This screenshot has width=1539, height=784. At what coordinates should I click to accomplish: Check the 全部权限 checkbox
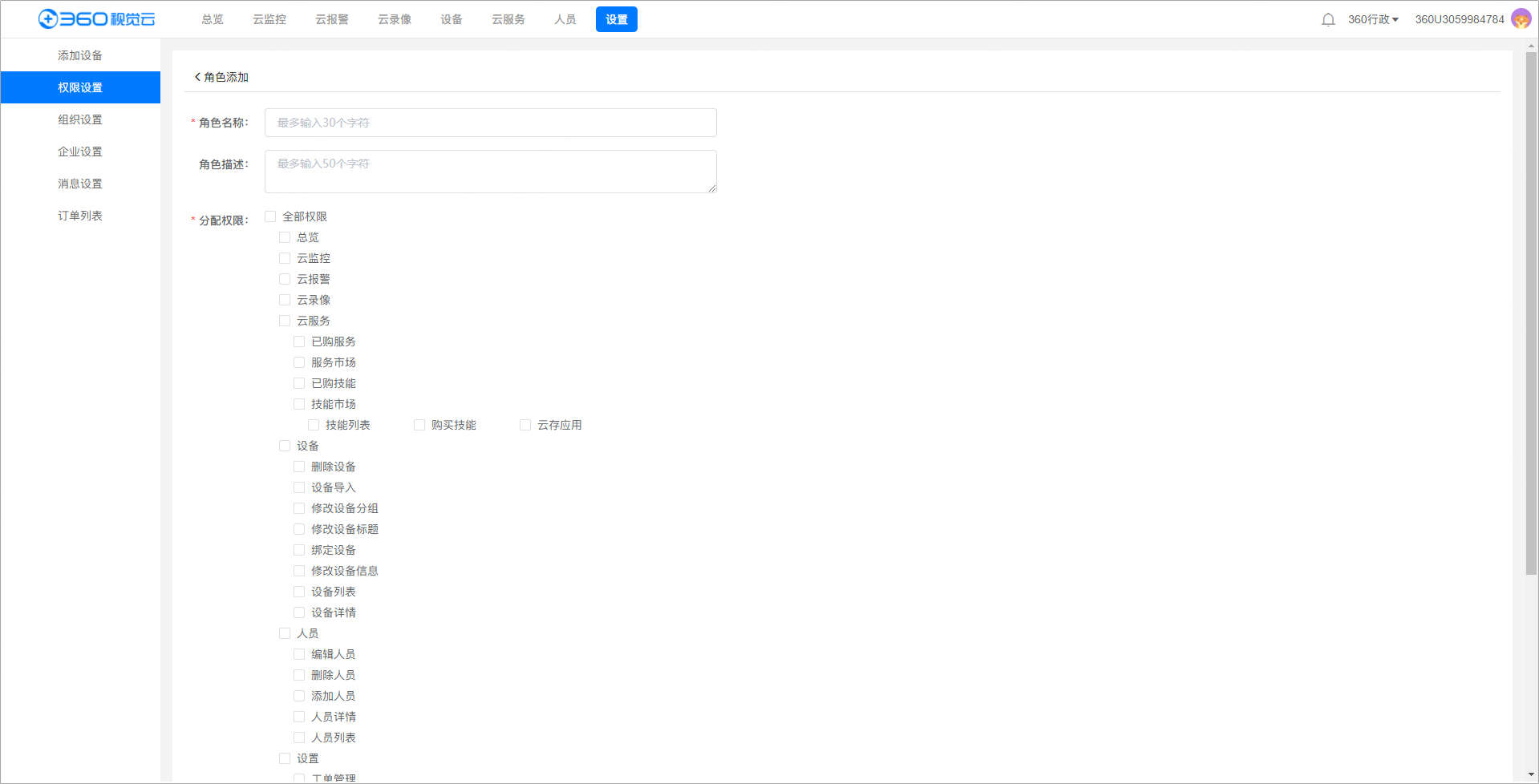pos(270,216)
